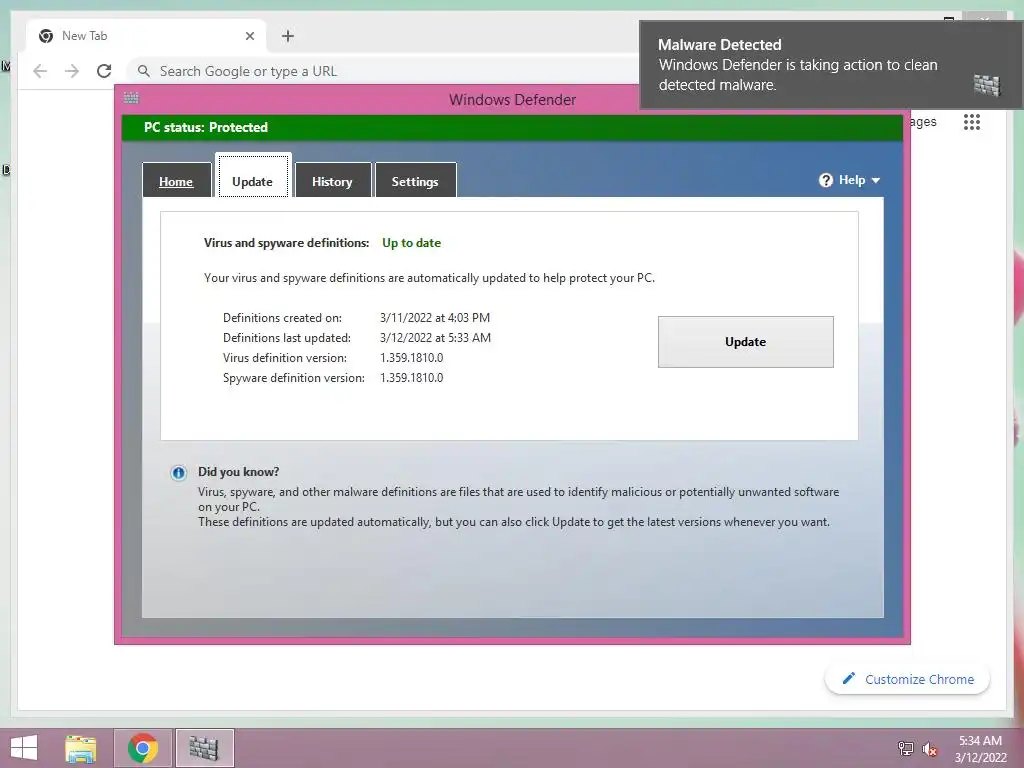1024x768 pixels.
Task: Go back in Chrome
Action: click(x=40, y=71)
